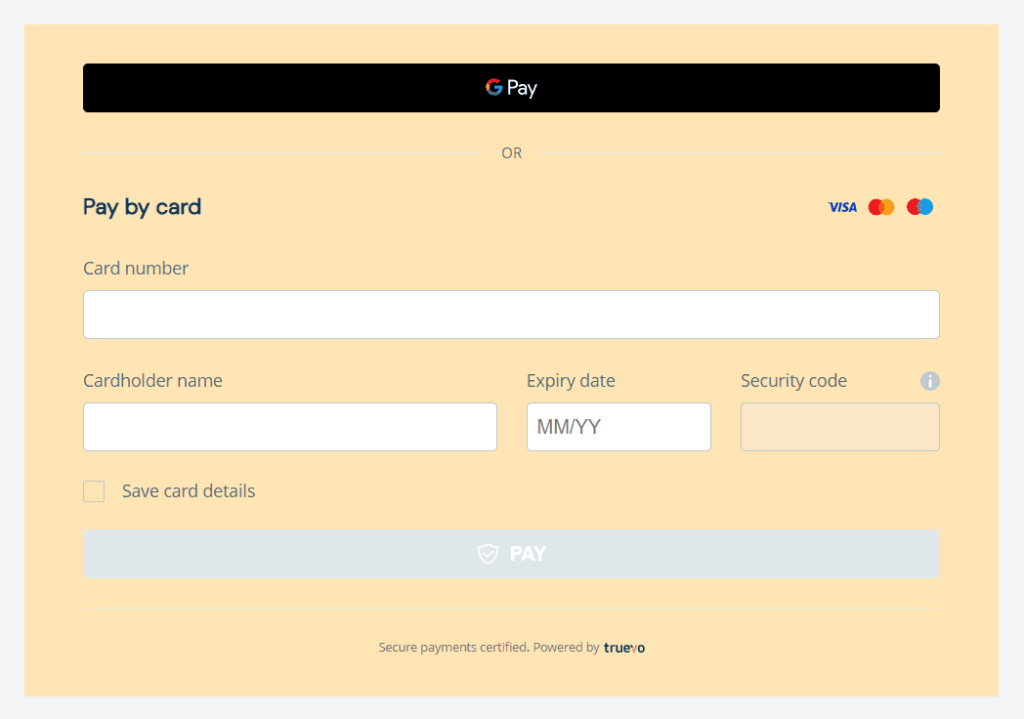This screenshot has width=1024, height=719.
Task: Click the Save card details label text
Action: (188, 491)
